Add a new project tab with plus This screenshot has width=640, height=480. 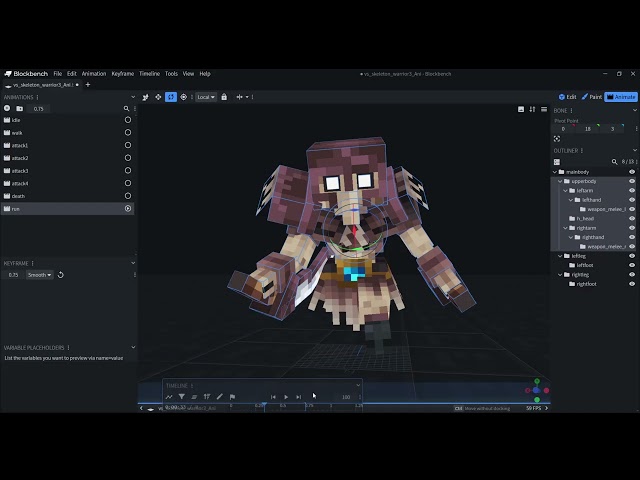coord(88,85)
